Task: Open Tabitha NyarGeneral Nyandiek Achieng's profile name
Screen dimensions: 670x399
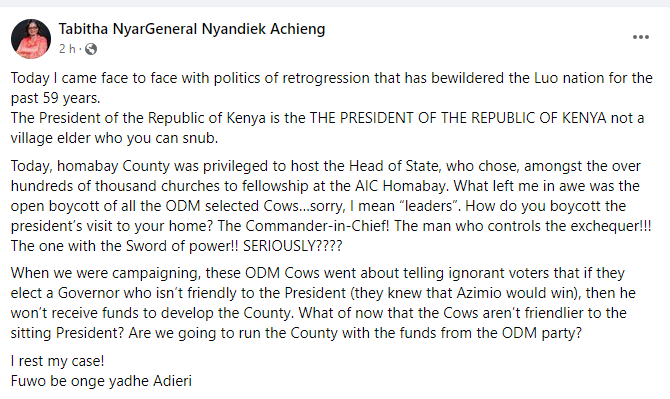Action: tap(192, 29)
